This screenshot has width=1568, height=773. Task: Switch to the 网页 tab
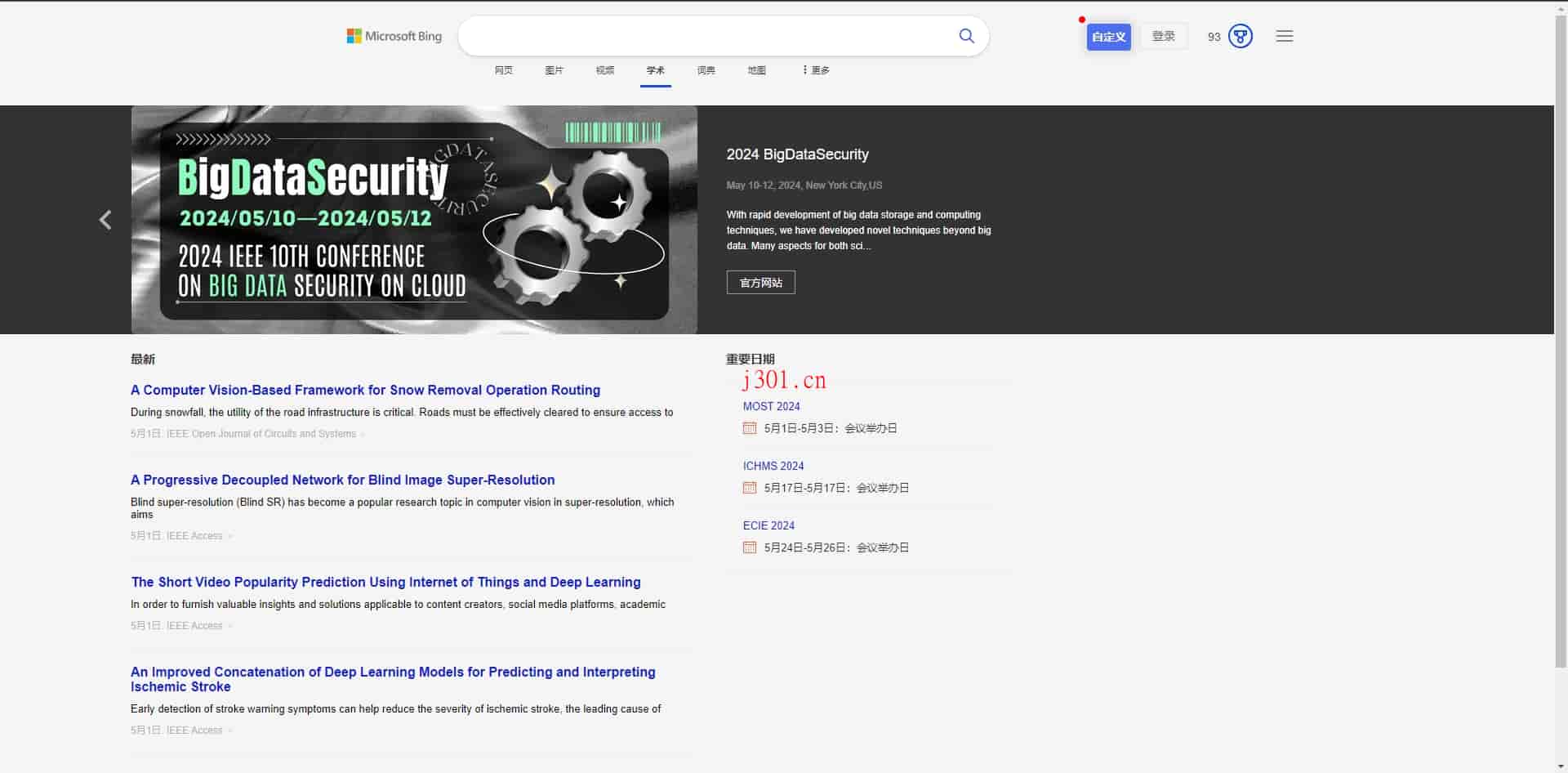(x=504, y=70)
